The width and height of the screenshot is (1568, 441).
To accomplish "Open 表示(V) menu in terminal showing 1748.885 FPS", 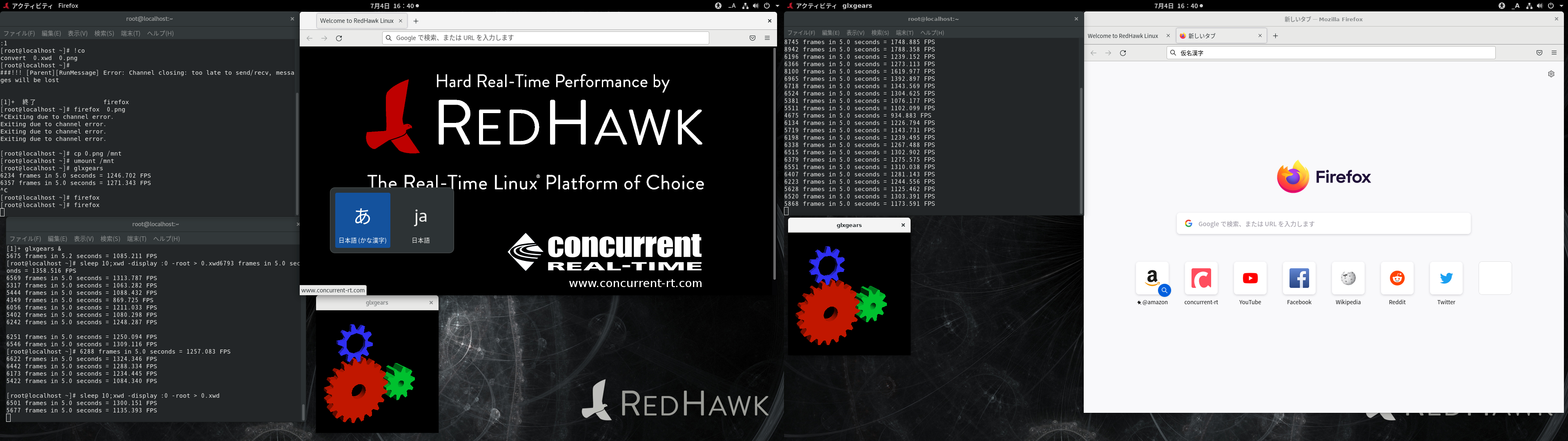I will (x=855, y=33).
